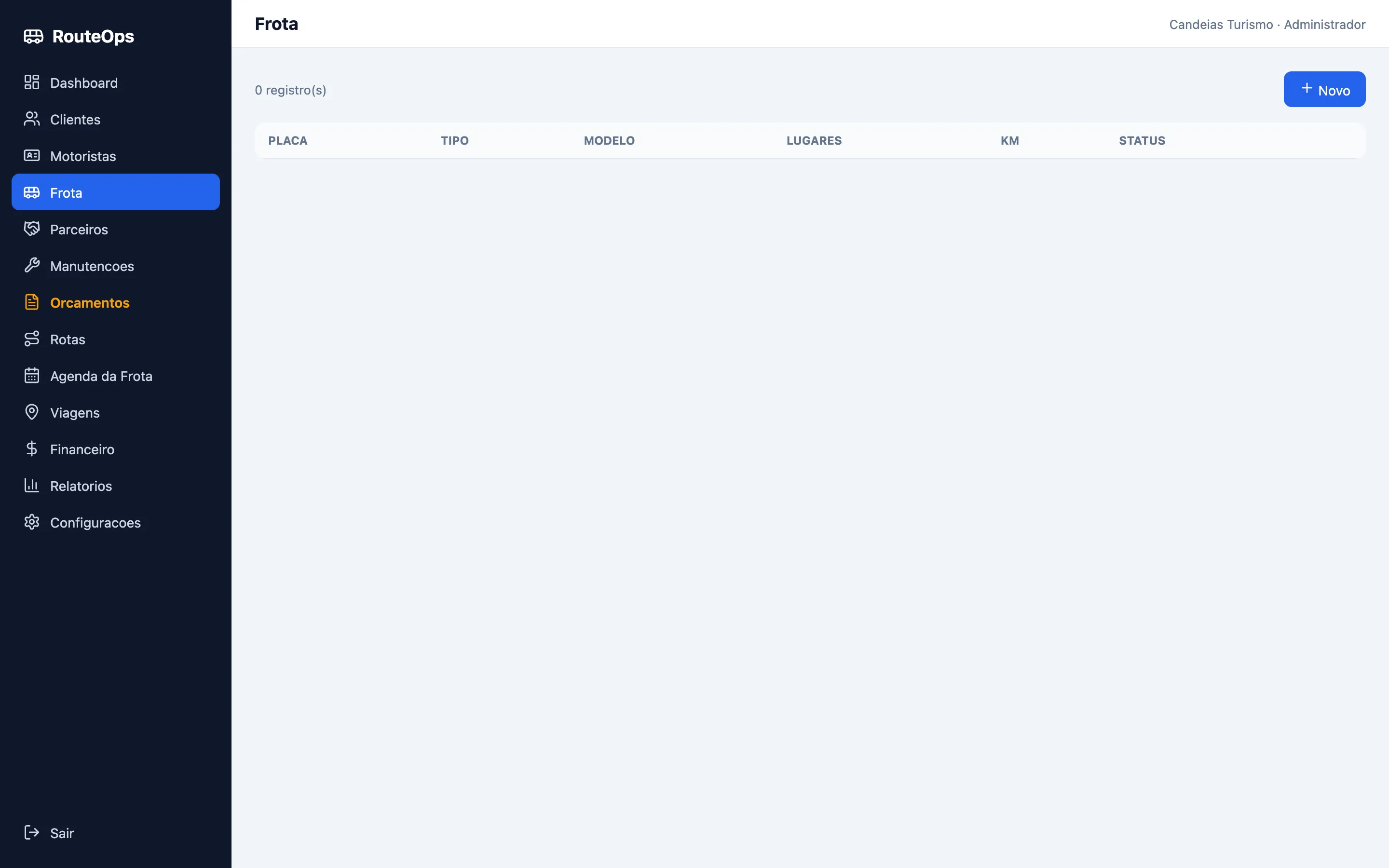The height and width of the screenshot is (868, 1389).
Task: Open Agenda da Frota
Action: (115, 376)
